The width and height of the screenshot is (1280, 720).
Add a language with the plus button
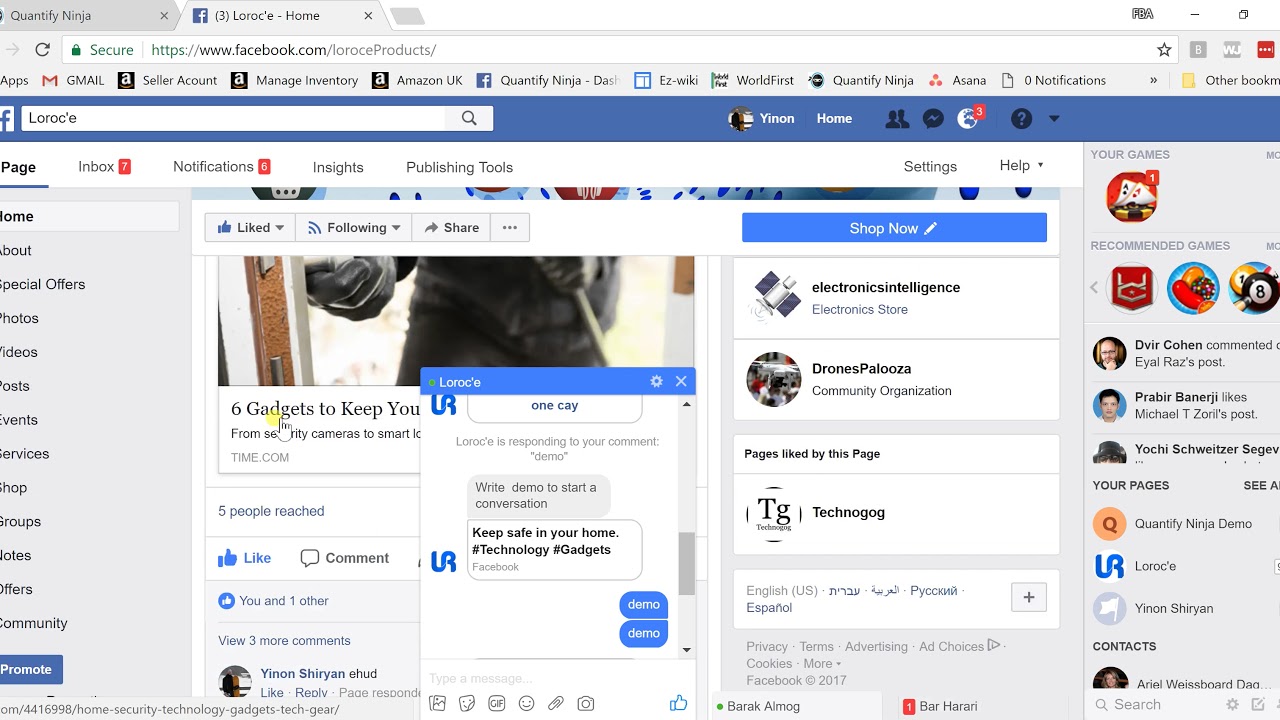1028,598
